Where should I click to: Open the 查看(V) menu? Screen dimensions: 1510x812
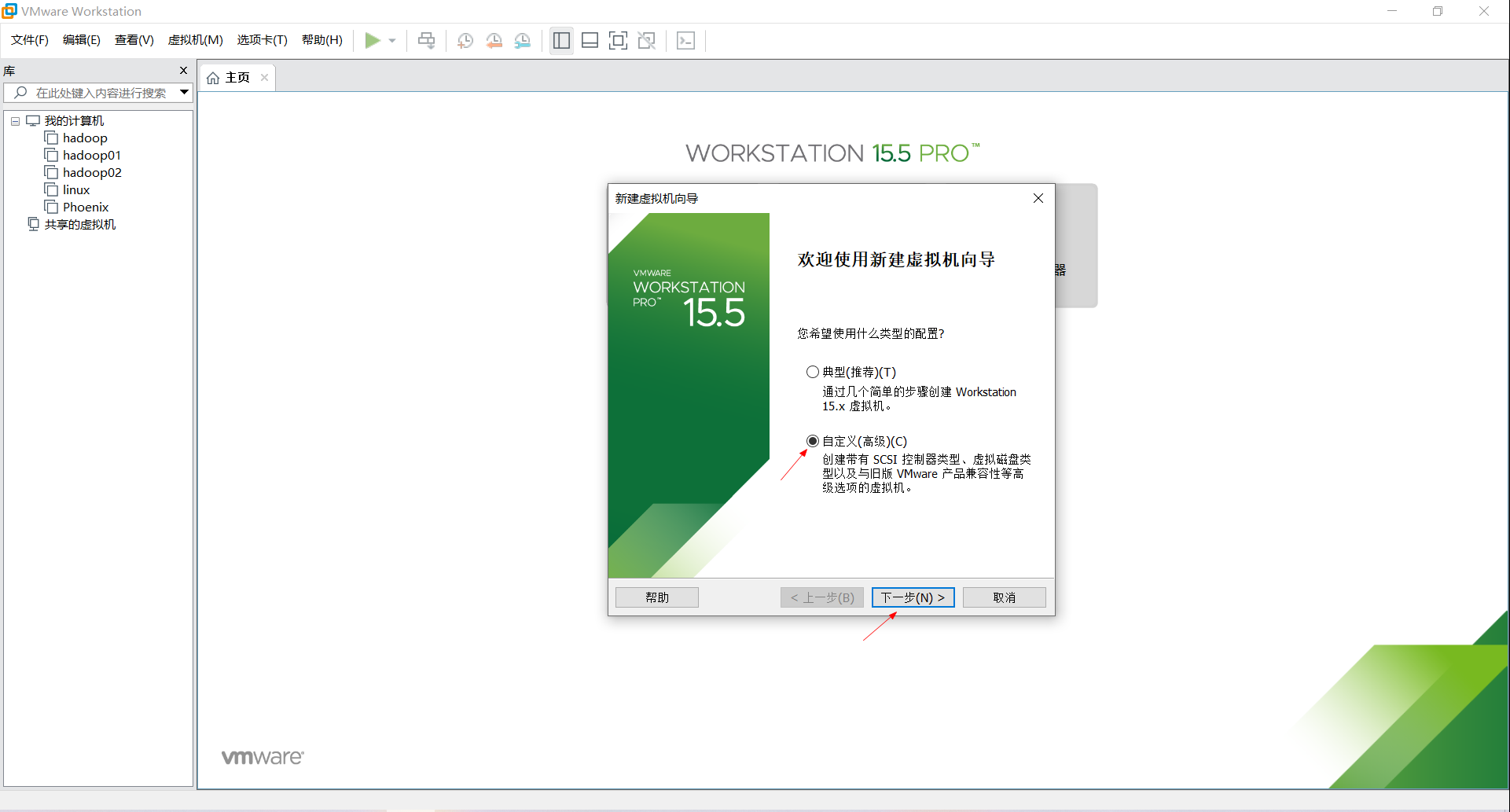(x=134, y=40)
